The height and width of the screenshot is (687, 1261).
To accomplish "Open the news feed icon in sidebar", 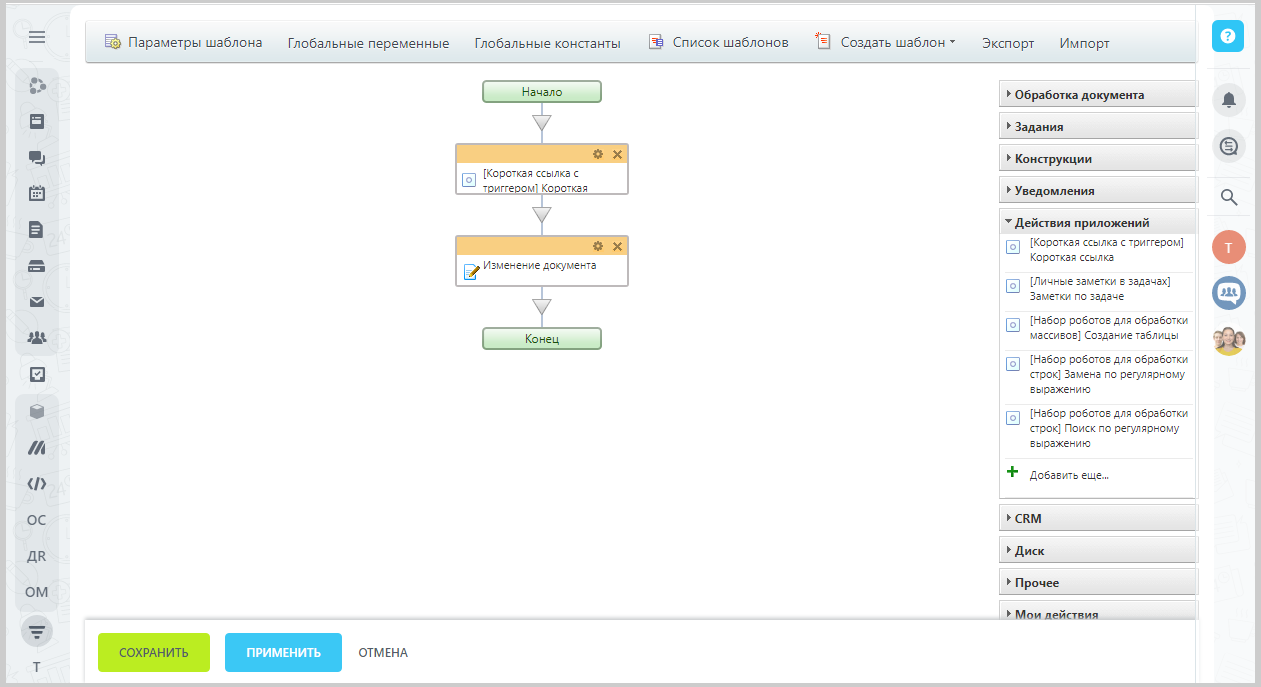I will [37, 122].
